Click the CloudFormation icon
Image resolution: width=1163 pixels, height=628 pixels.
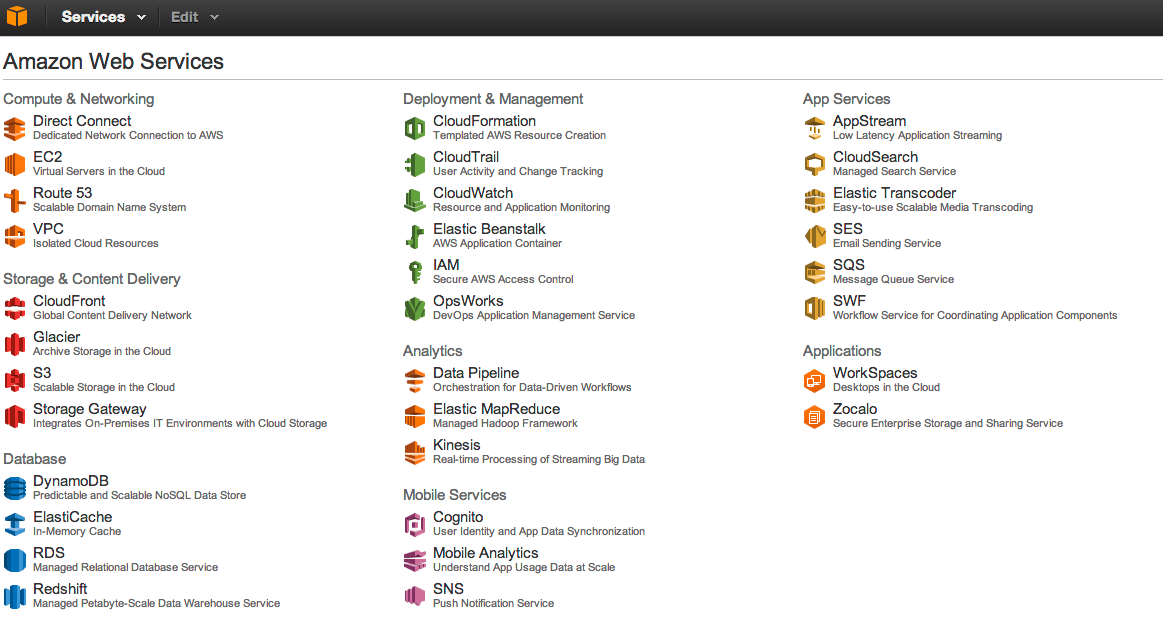pos(415,128)
